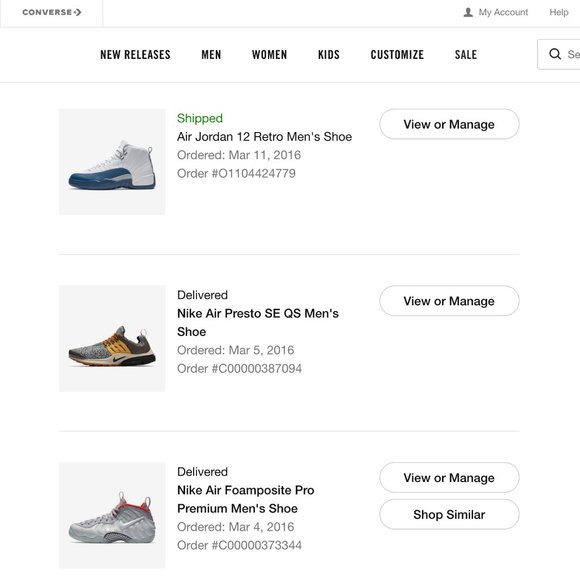The height and width of the screenshot is (580, 580).
Task: View or Manage Air Jordan 12 order
Action: 449,124
